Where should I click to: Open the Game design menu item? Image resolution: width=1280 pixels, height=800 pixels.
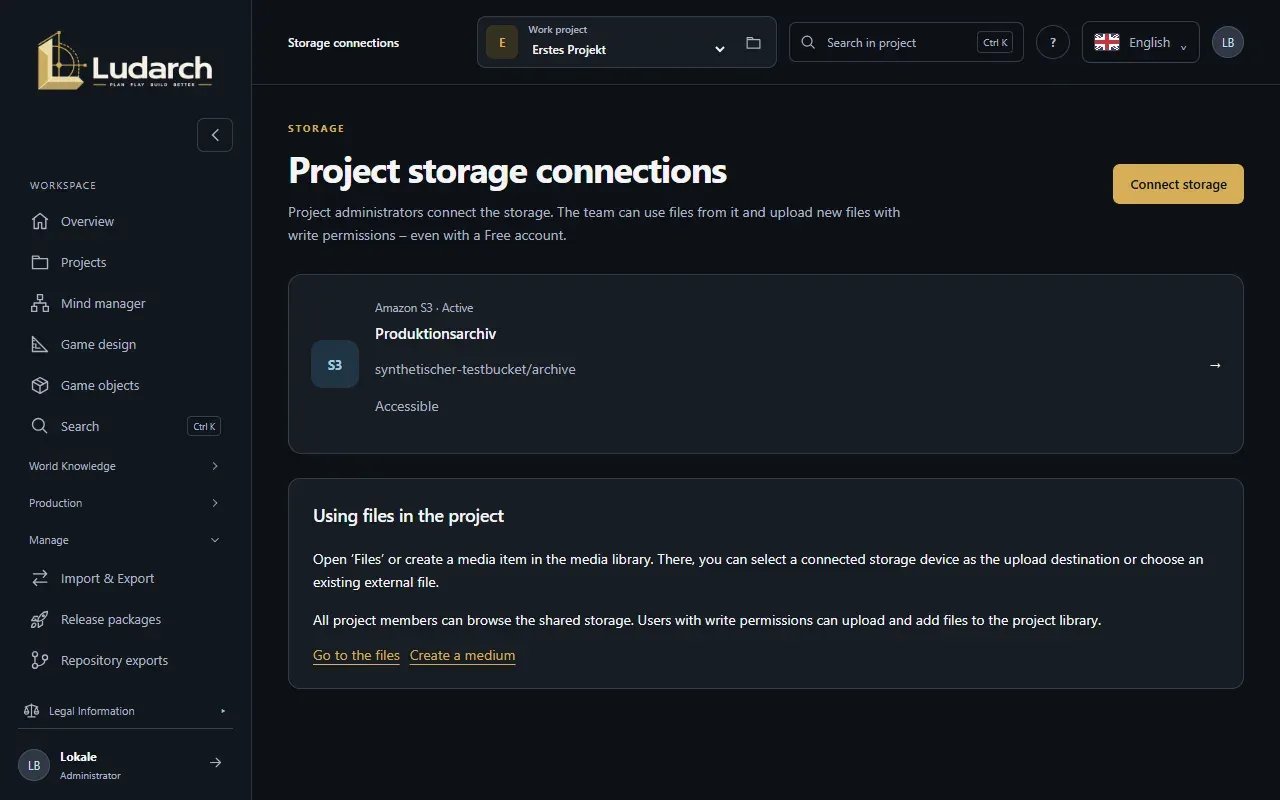125,344
